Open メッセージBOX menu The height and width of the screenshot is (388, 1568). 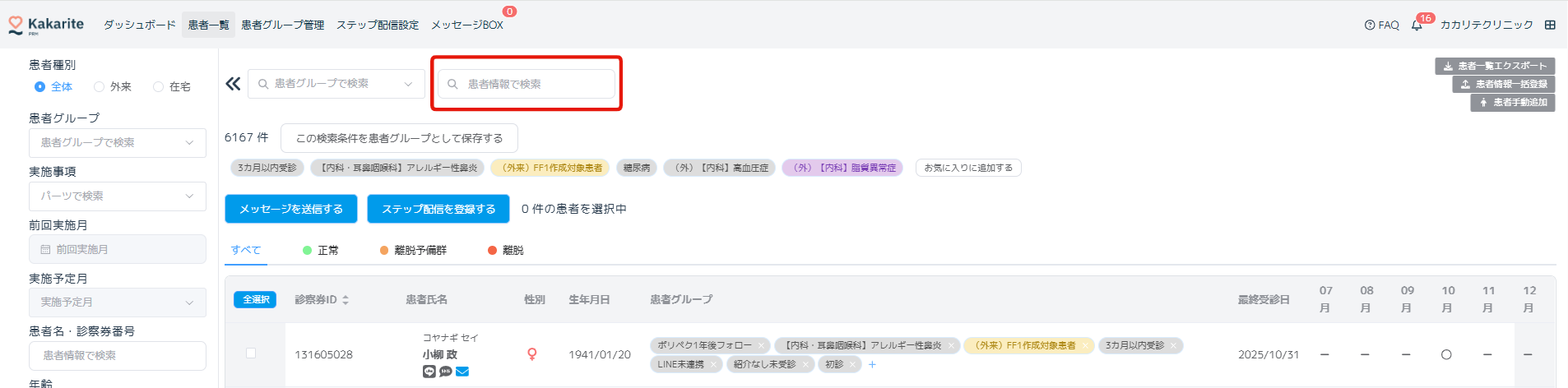(x=467, y=25)
